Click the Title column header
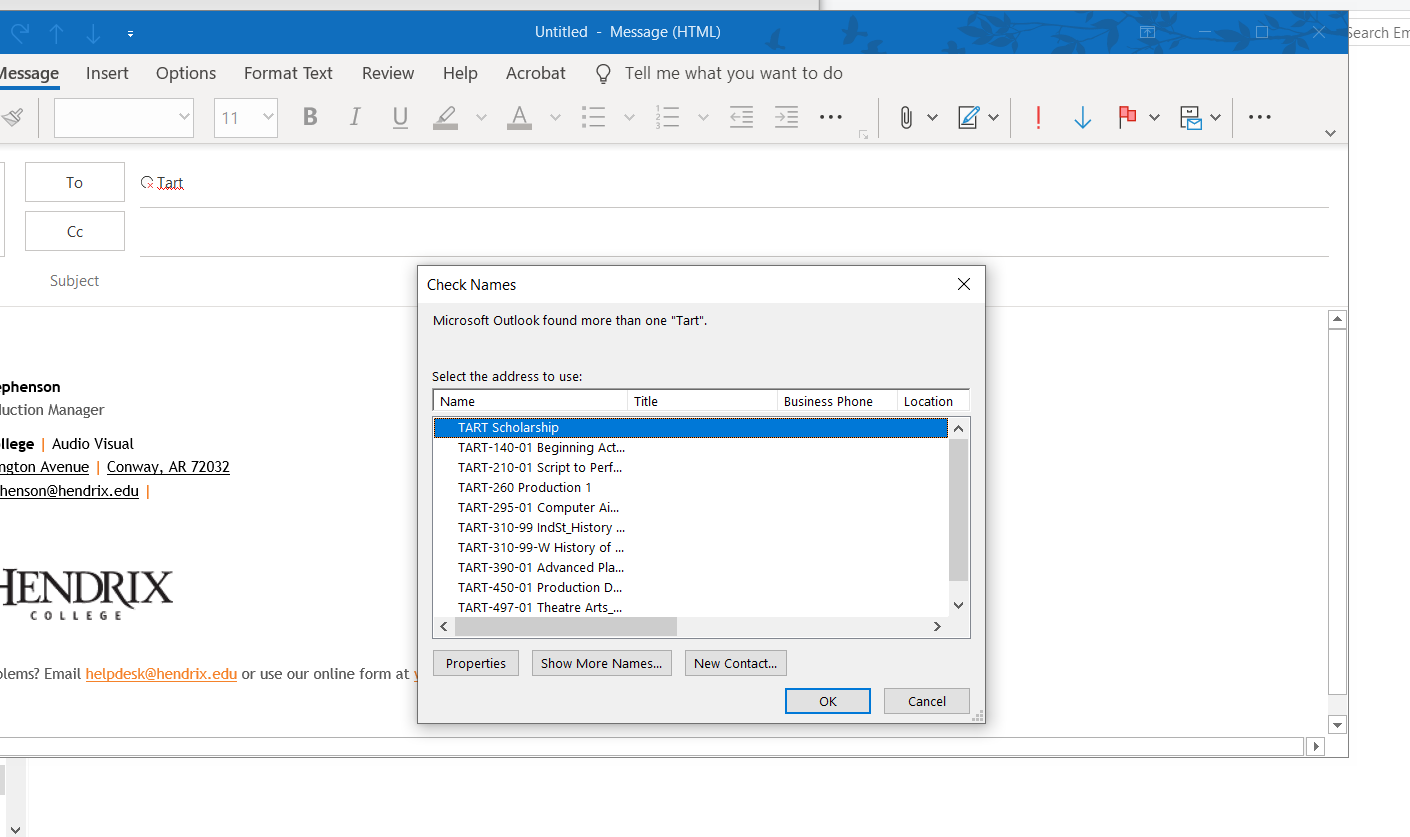Viewport: 1410px width, 837px height. (703, 401)
